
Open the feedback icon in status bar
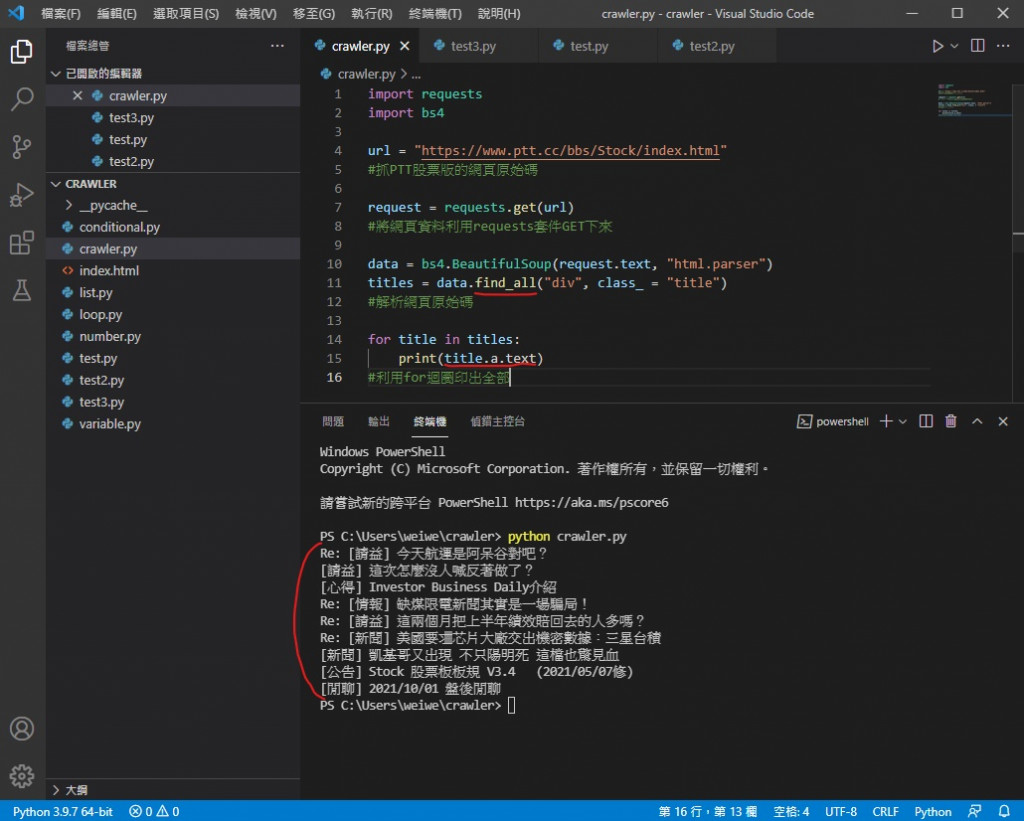(974, 811)
